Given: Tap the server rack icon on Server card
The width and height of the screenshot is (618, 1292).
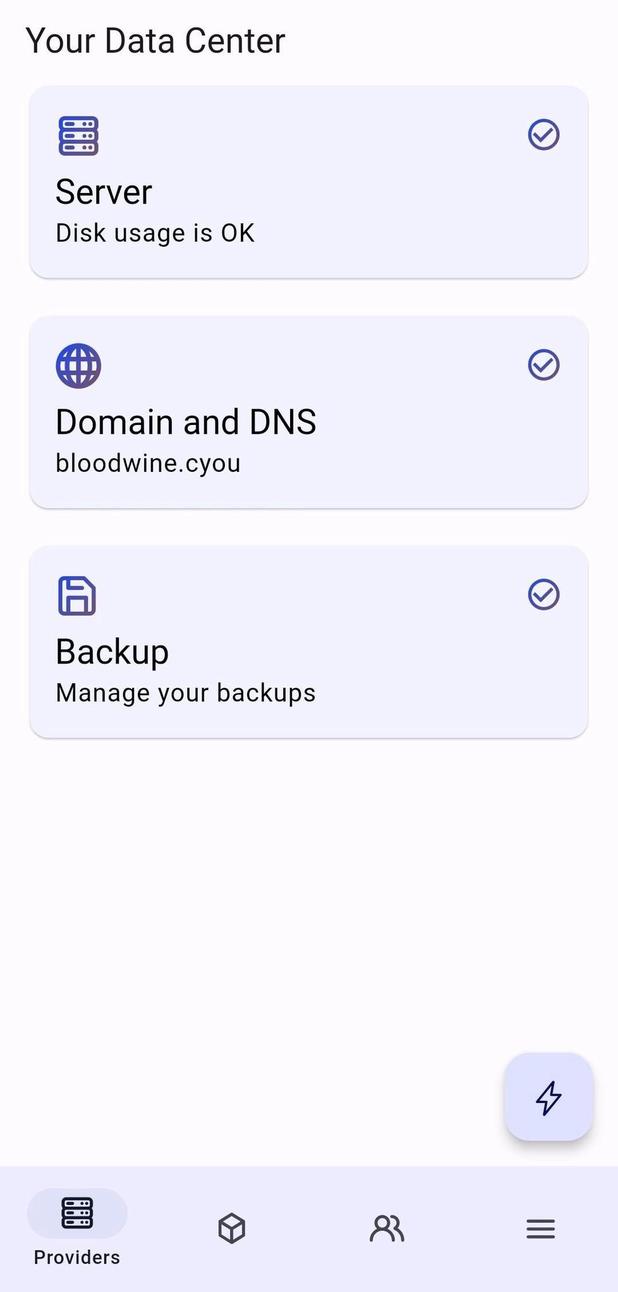Looking at the screenshot, I should [x=77, y=135].
